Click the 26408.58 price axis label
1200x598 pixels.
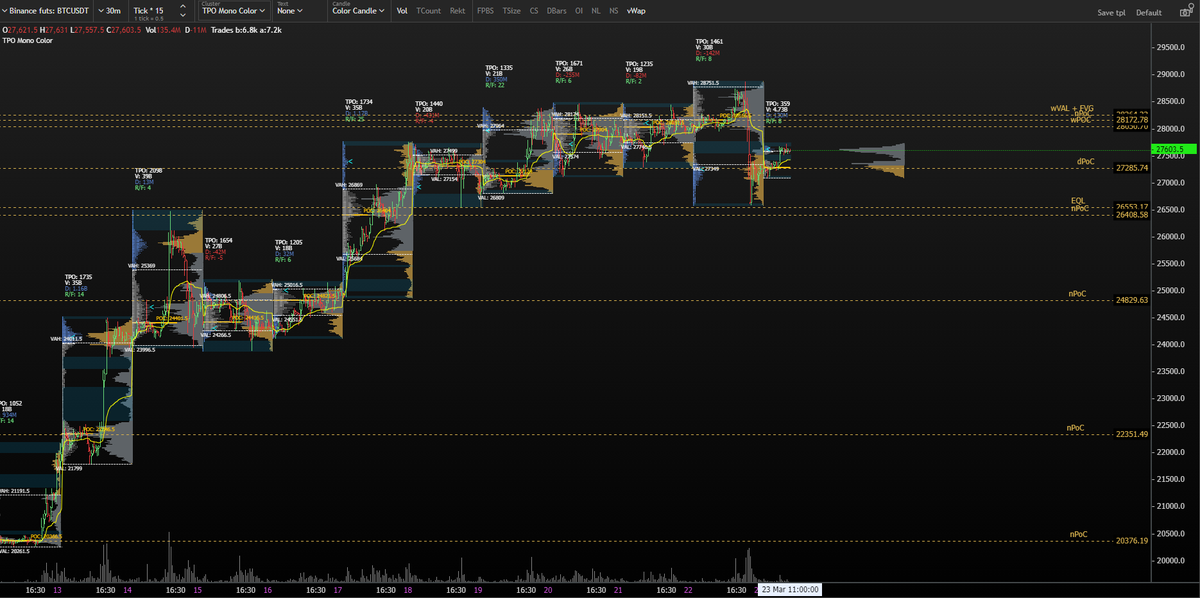1132,215
